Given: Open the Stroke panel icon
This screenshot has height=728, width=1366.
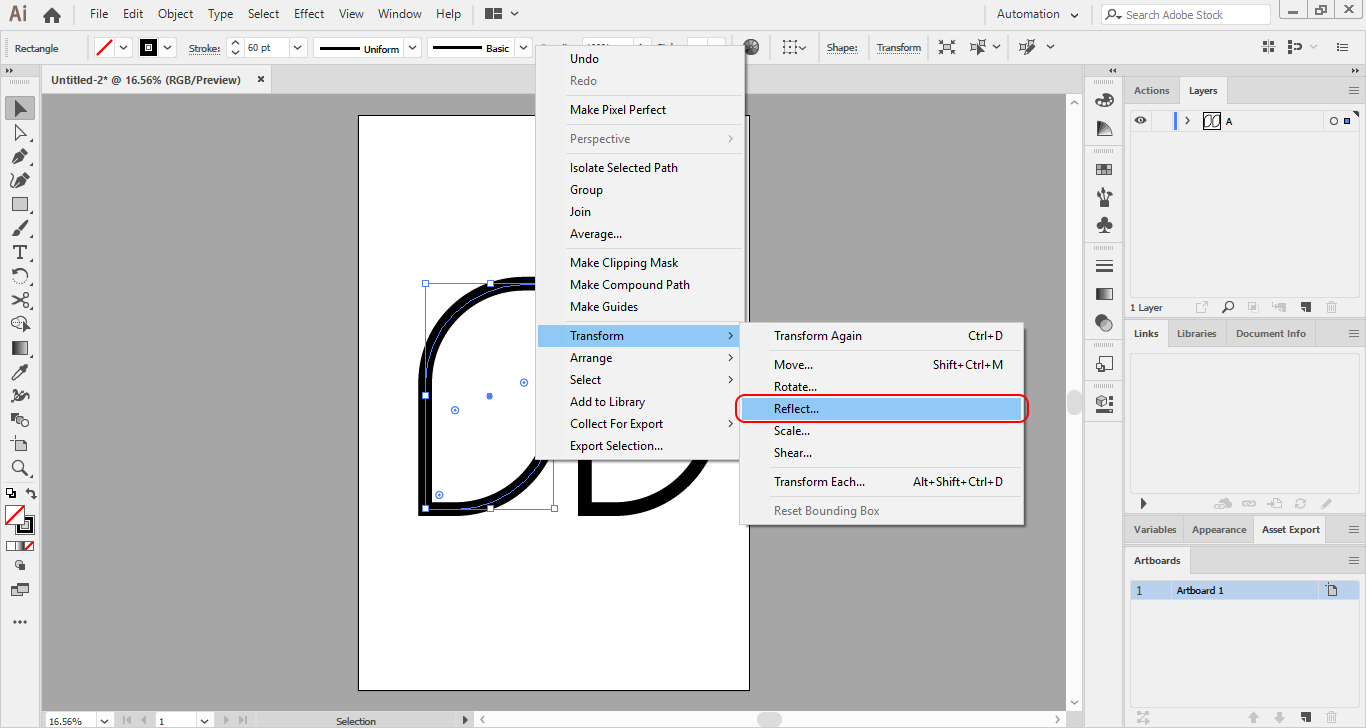Looking at the screenshot, I should [x=1104, y=266].
